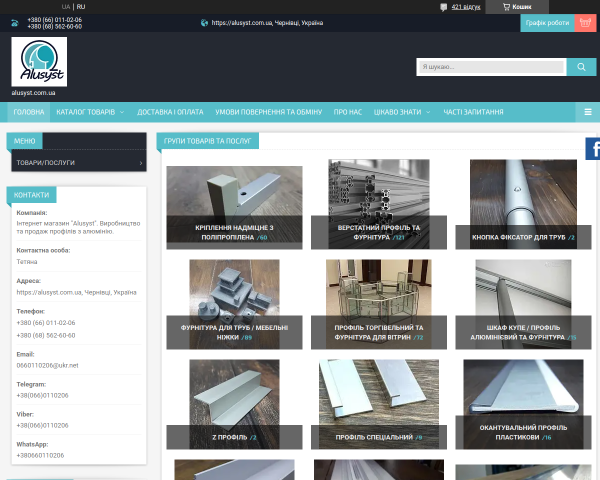Viewport: 600px width, 480px height.
Task: Go to Часті запитання page
Action: tap(473, 112)
